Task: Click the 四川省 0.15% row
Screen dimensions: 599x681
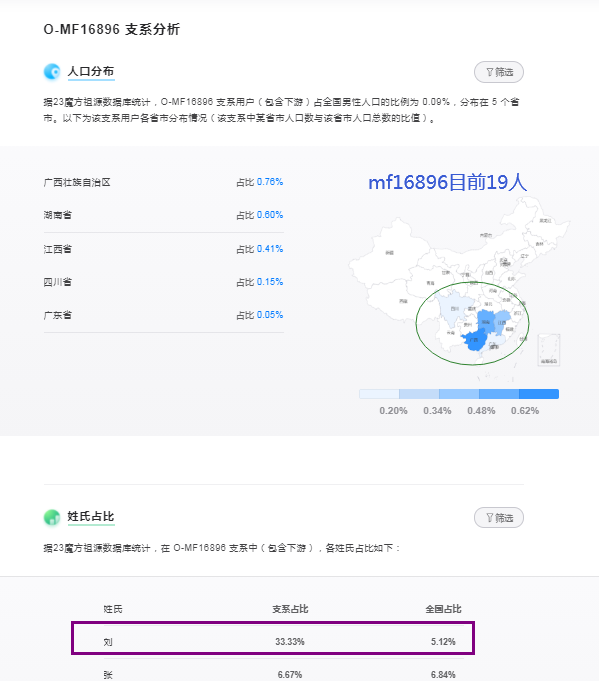Action: coord(164,282)
